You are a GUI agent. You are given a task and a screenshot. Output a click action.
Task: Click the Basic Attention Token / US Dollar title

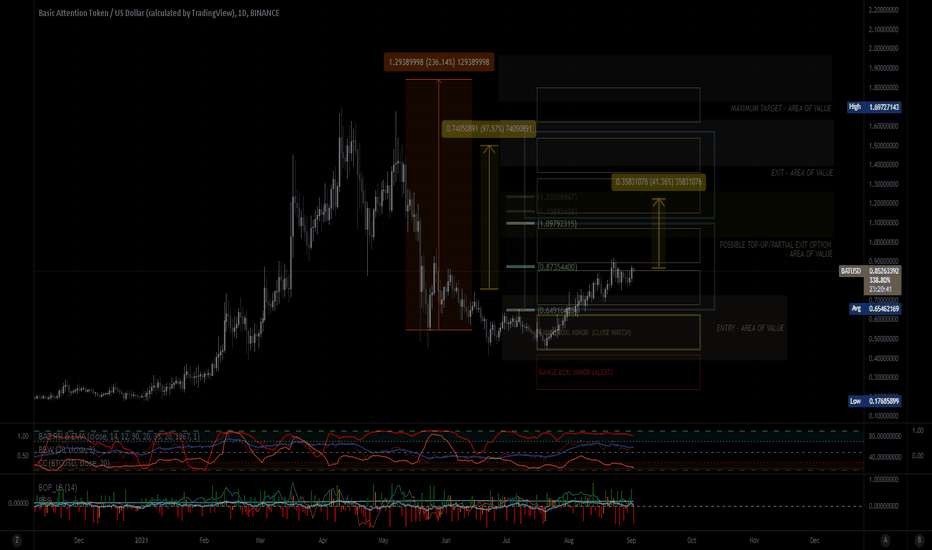pos(159,13)
